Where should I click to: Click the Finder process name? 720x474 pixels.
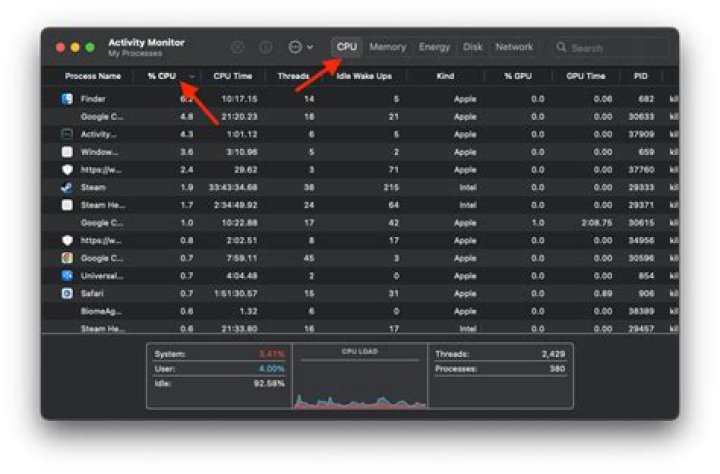[93, 99]
